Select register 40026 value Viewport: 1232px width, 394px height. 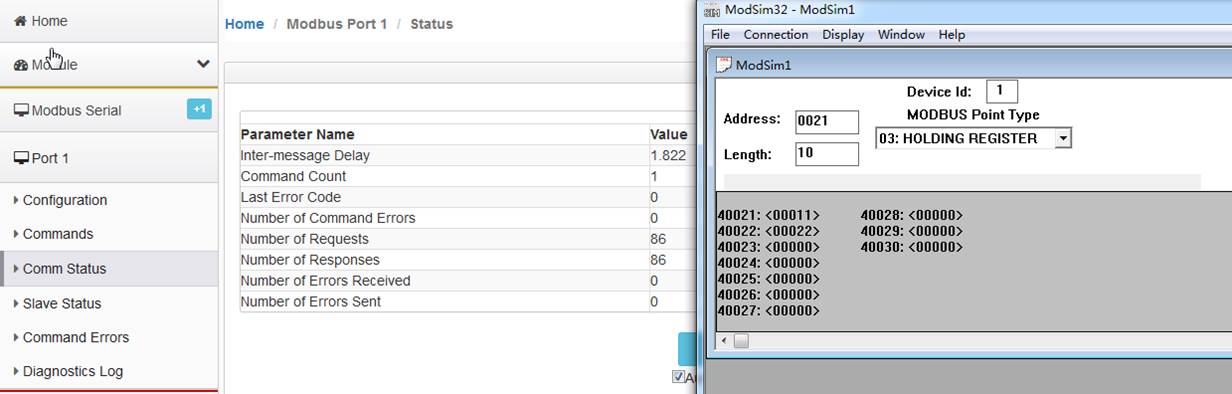coord(792,295)
